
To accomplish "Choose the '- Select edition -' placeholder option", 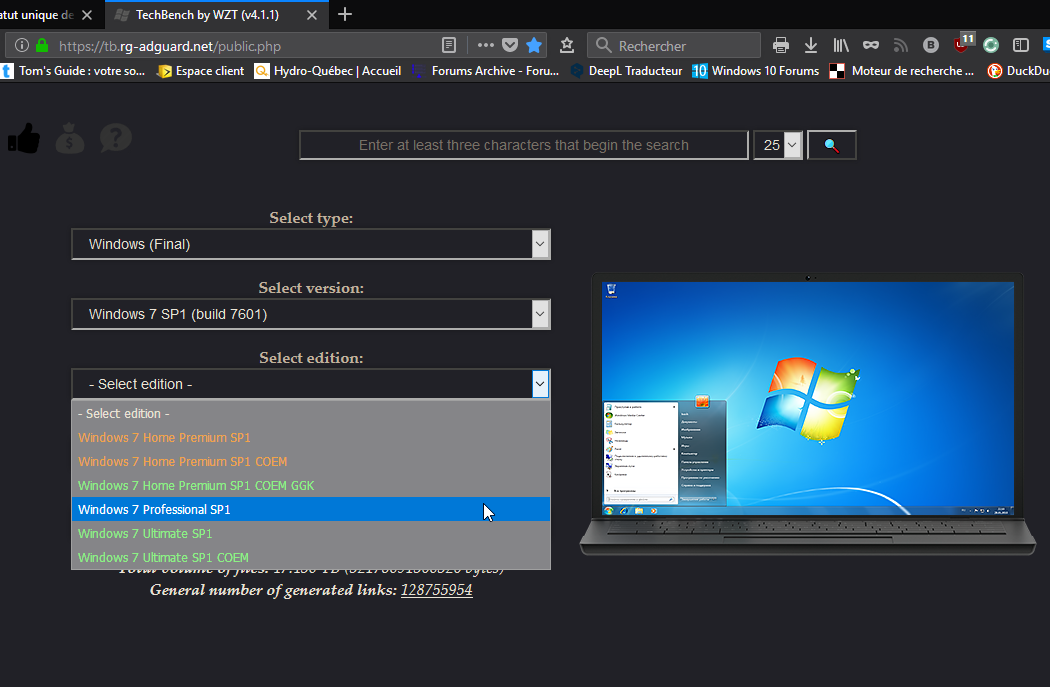I will tap(311, 414).
